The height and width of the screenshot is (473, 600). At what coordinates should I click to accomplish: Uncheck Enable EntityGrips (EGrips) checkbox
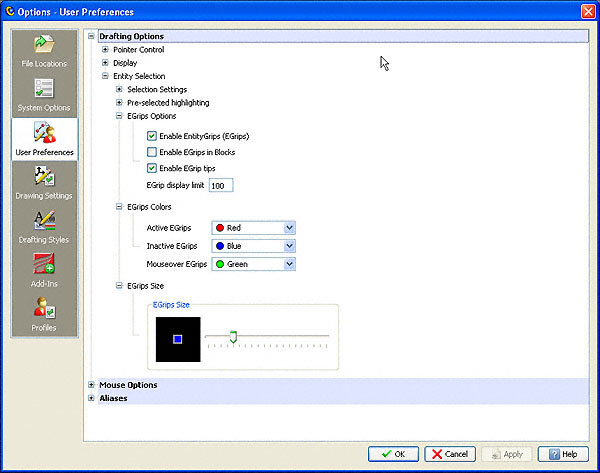tap(152, 136)
